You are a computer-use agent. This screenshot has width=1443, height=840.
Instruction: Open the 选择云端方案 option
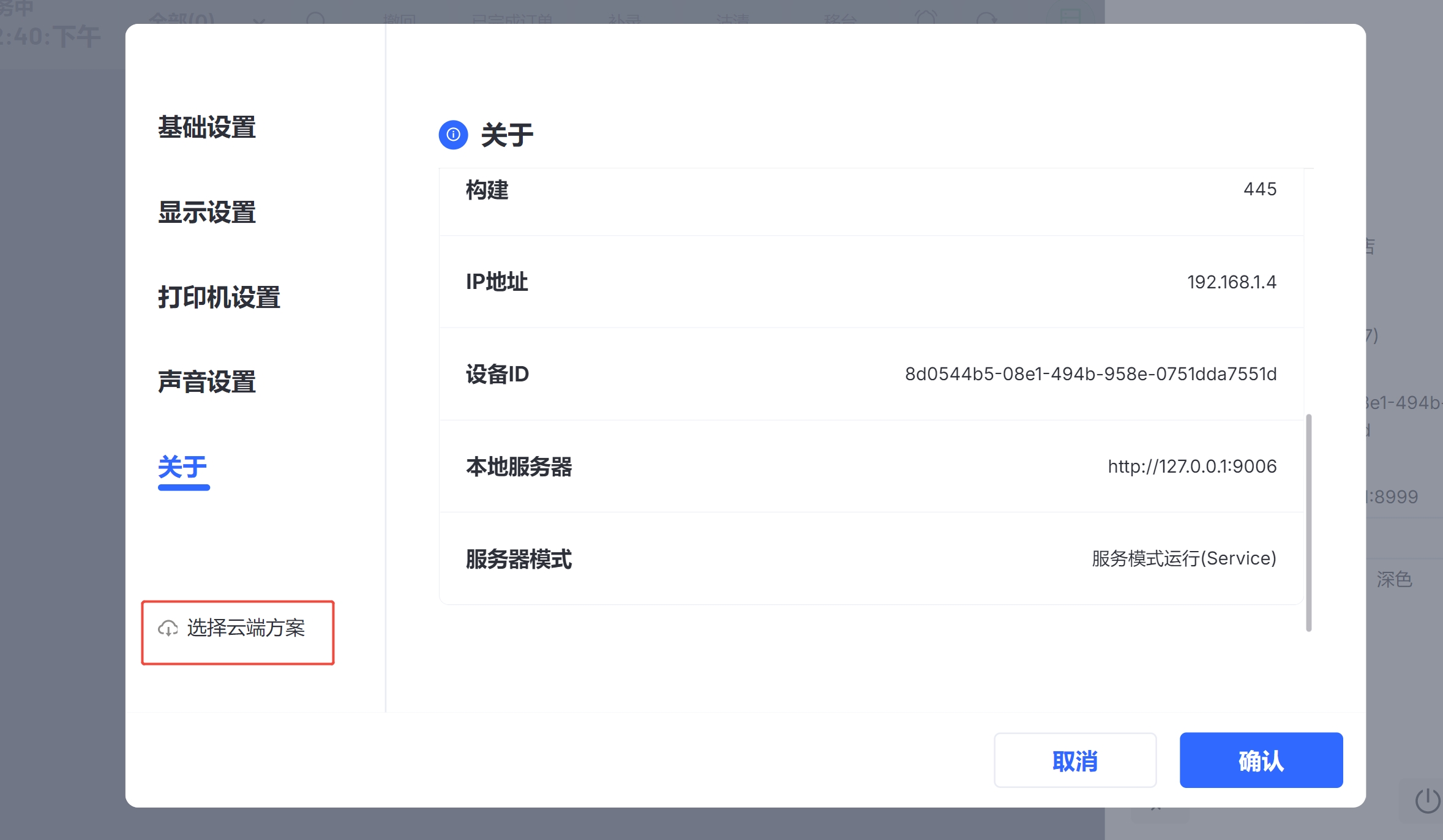245,628
